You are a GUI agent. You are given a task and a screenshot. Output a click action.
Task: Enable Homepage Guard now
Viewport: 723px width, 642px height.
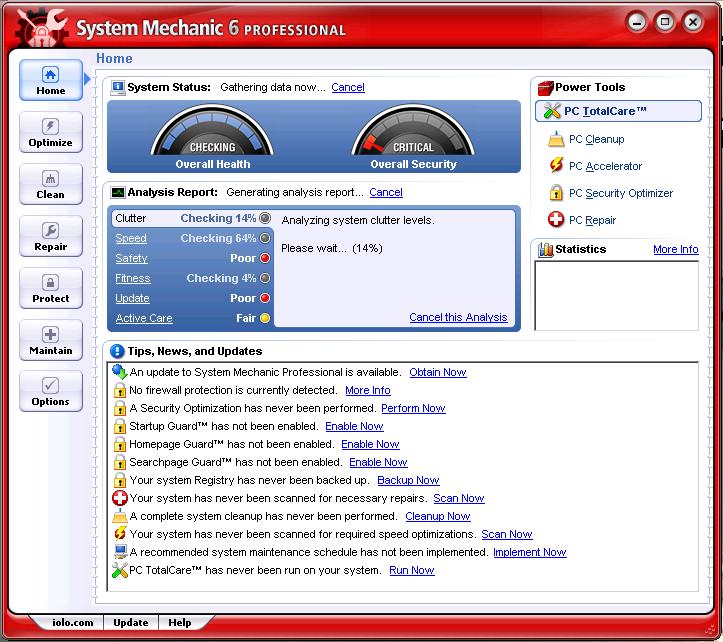(x=370, y=444)
